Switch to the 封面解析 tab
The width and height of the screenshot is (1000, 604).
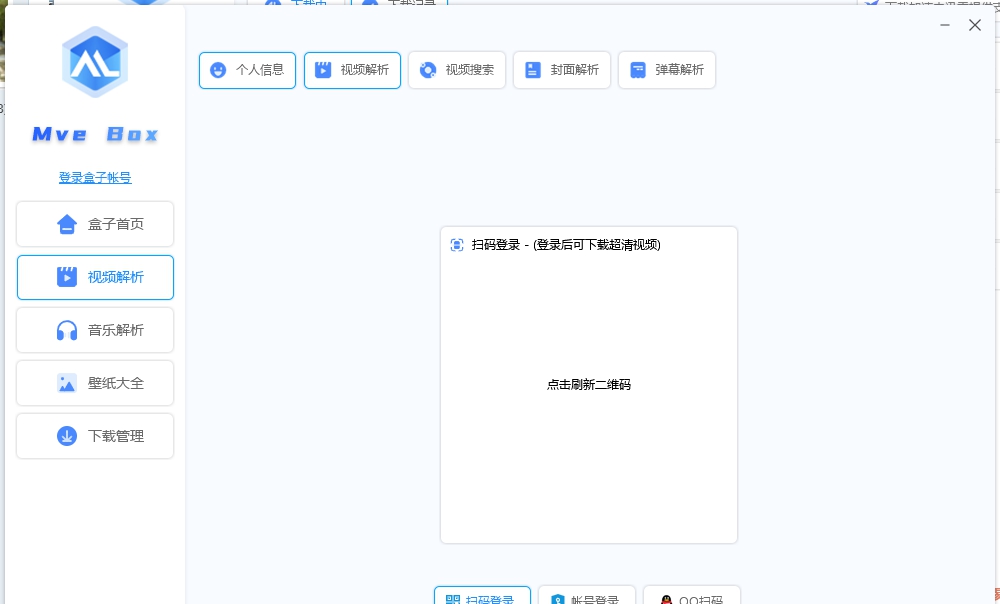[x=562, y=70]
